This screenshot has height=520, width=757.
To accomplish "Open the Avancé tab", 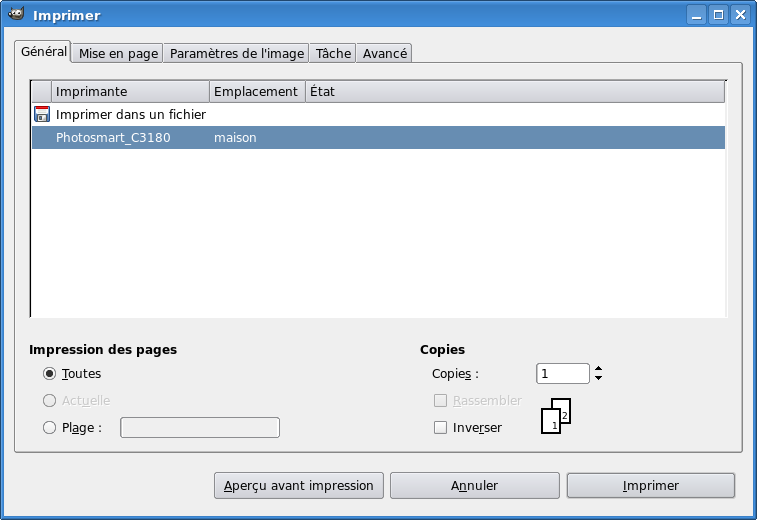I will [x=384, y=53].
